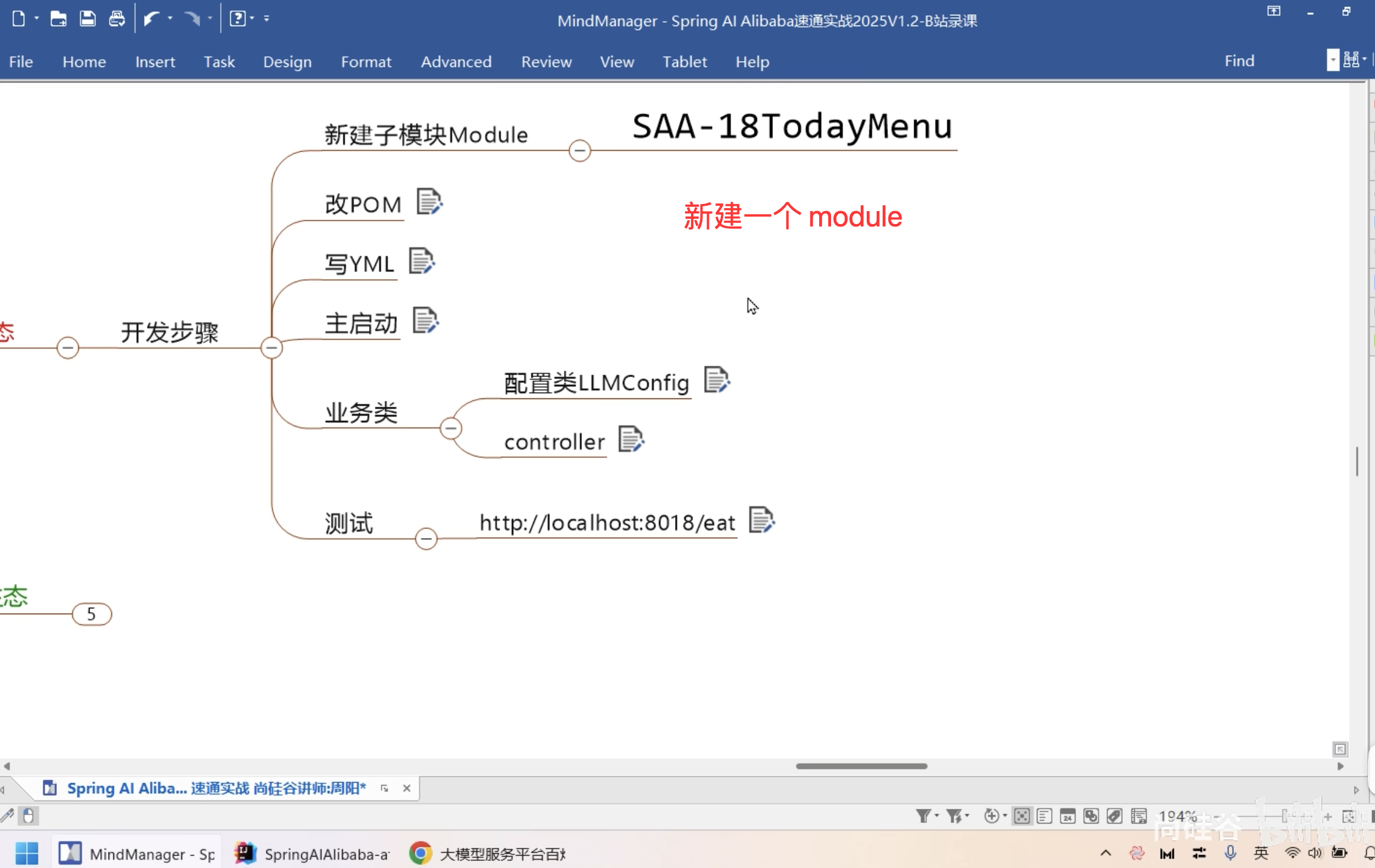Viewport: 1375px width, 868px height.
Task: Switch to the View tab
Action: point(617,62)
